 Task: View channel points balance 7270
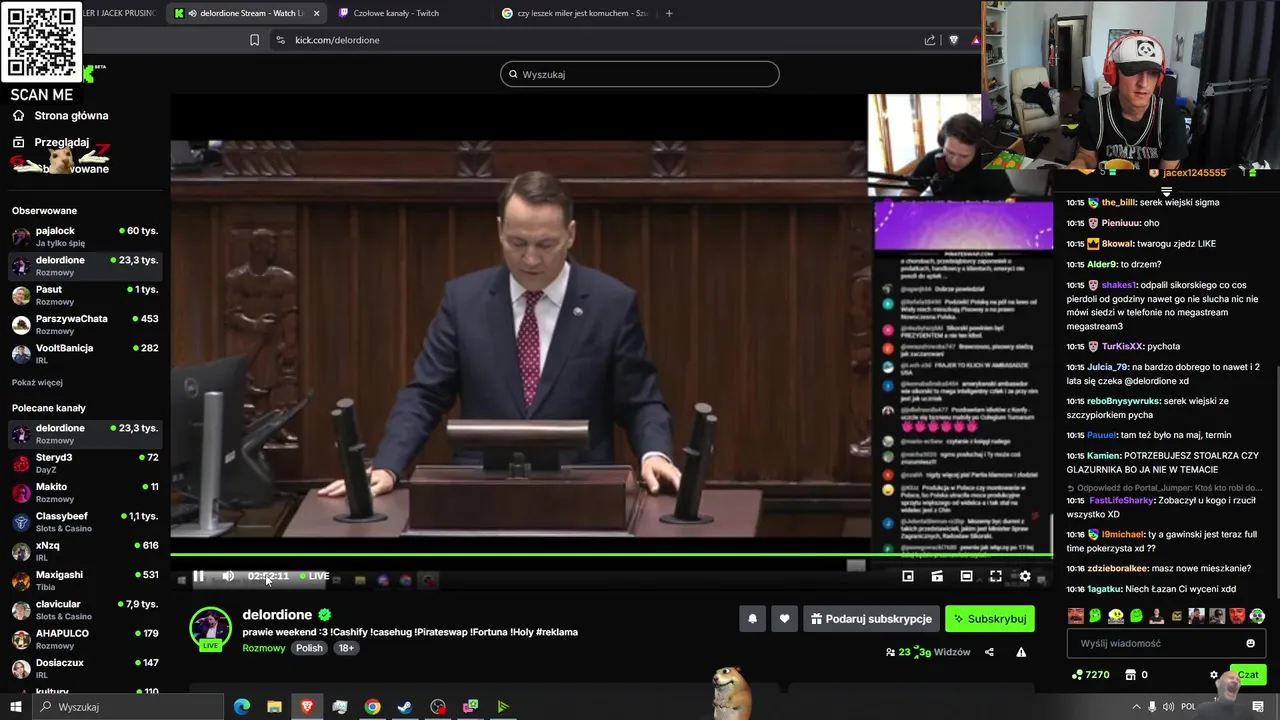click(1090, 675)
